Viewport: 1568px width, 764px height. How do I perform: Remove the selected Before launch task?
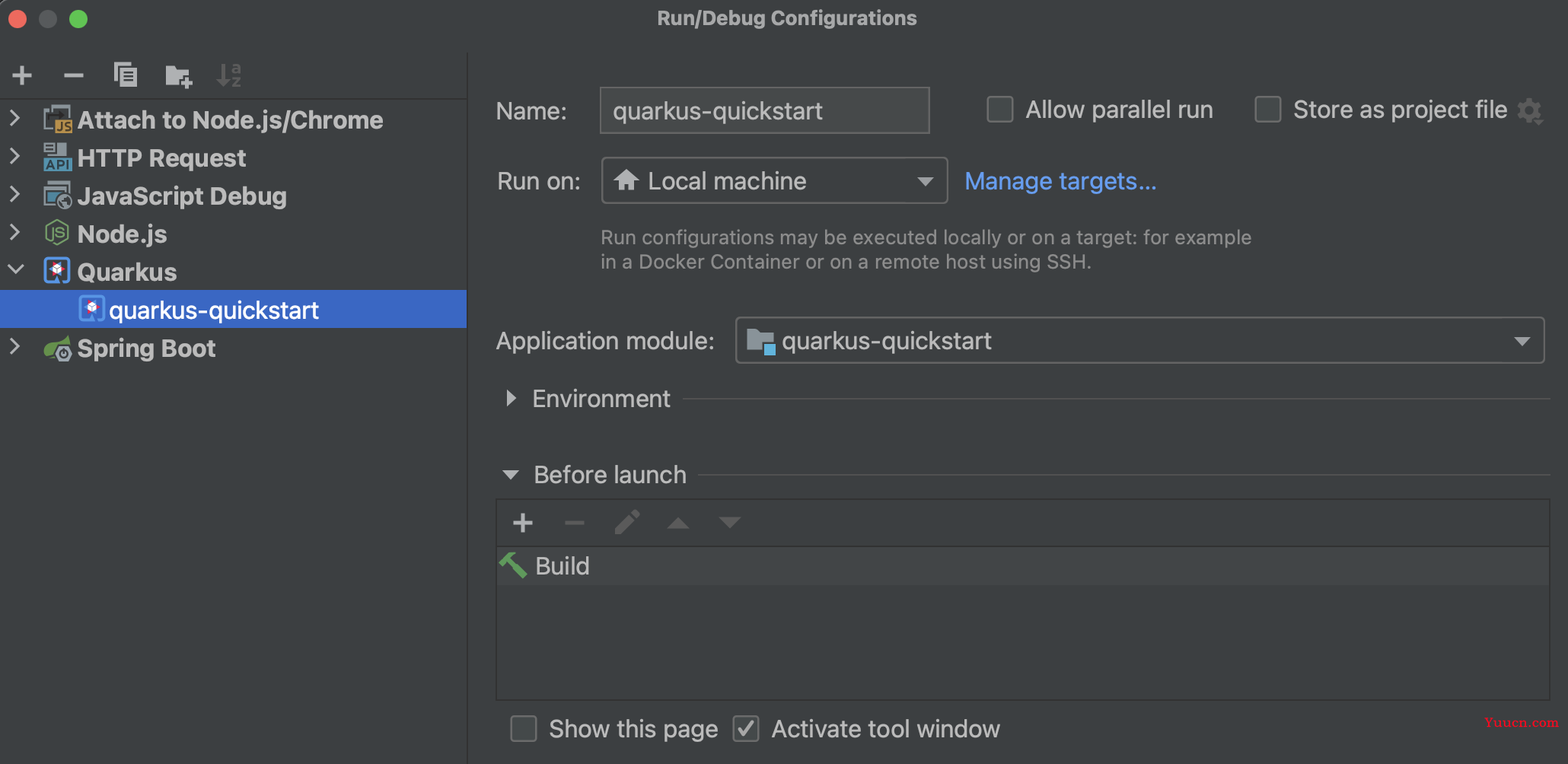(x=575, y=523)
